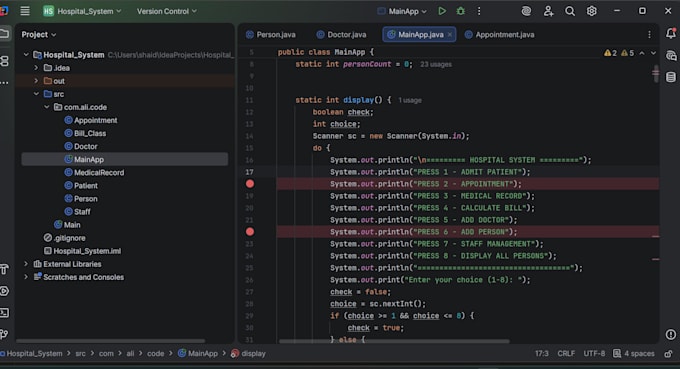Run MainApp with the green play button
680x369 pixels.
click(x=441, y=11)
